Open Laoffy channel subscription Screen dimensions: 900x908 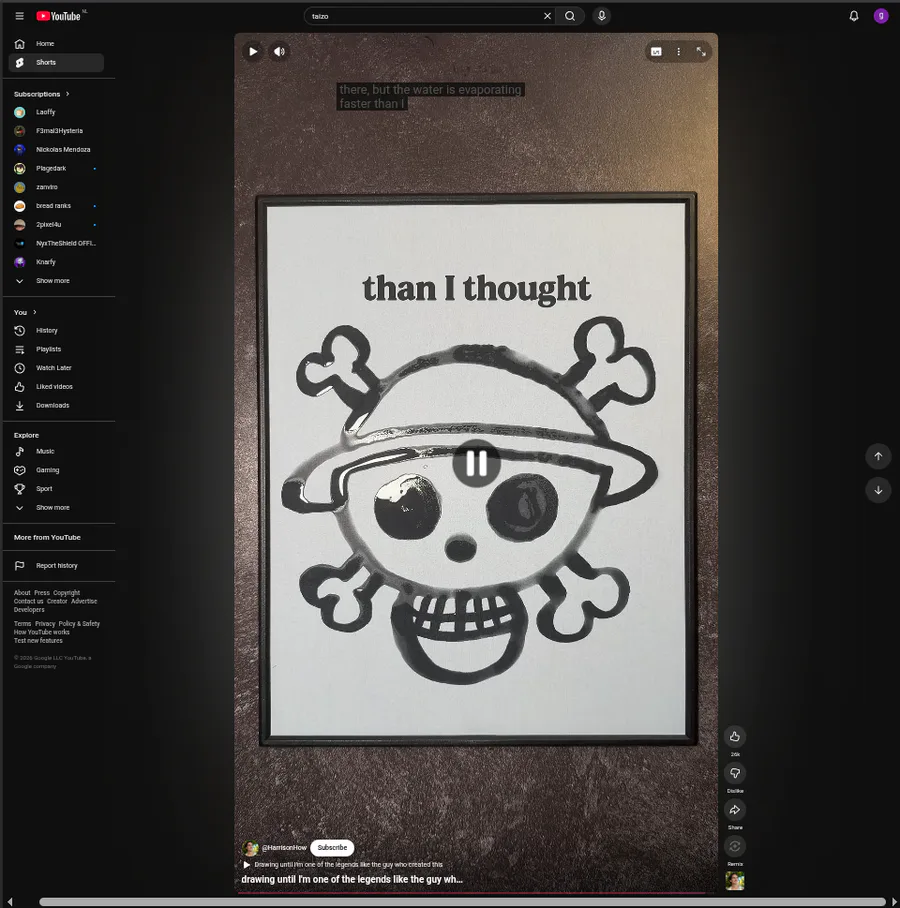[x=56, y=112]
